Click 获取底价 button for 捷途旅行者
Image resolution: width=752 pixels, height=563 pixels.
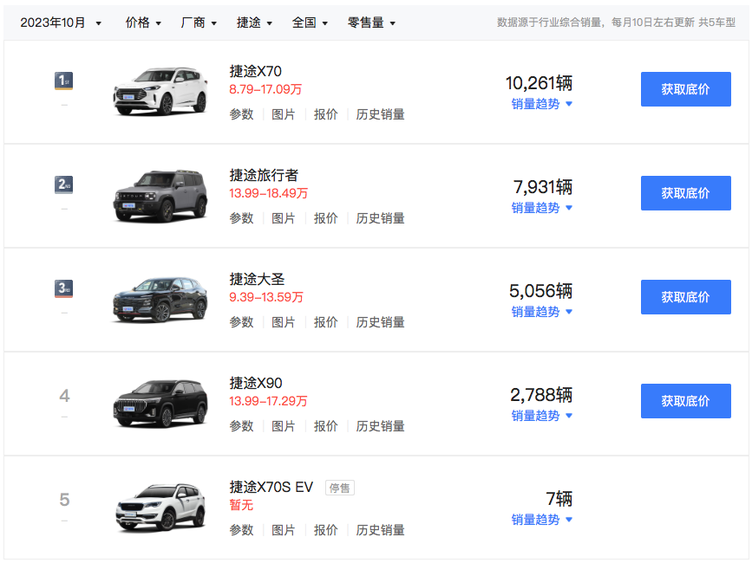click(685, 193)
